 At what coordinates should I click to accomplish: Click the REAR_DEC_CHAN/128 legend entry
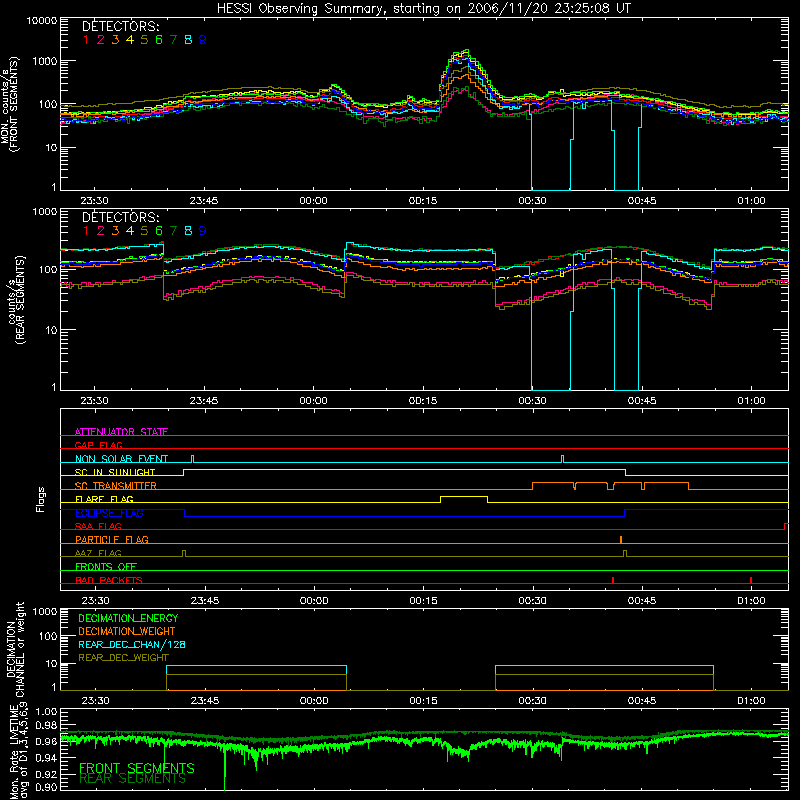(x=132, y=645)
